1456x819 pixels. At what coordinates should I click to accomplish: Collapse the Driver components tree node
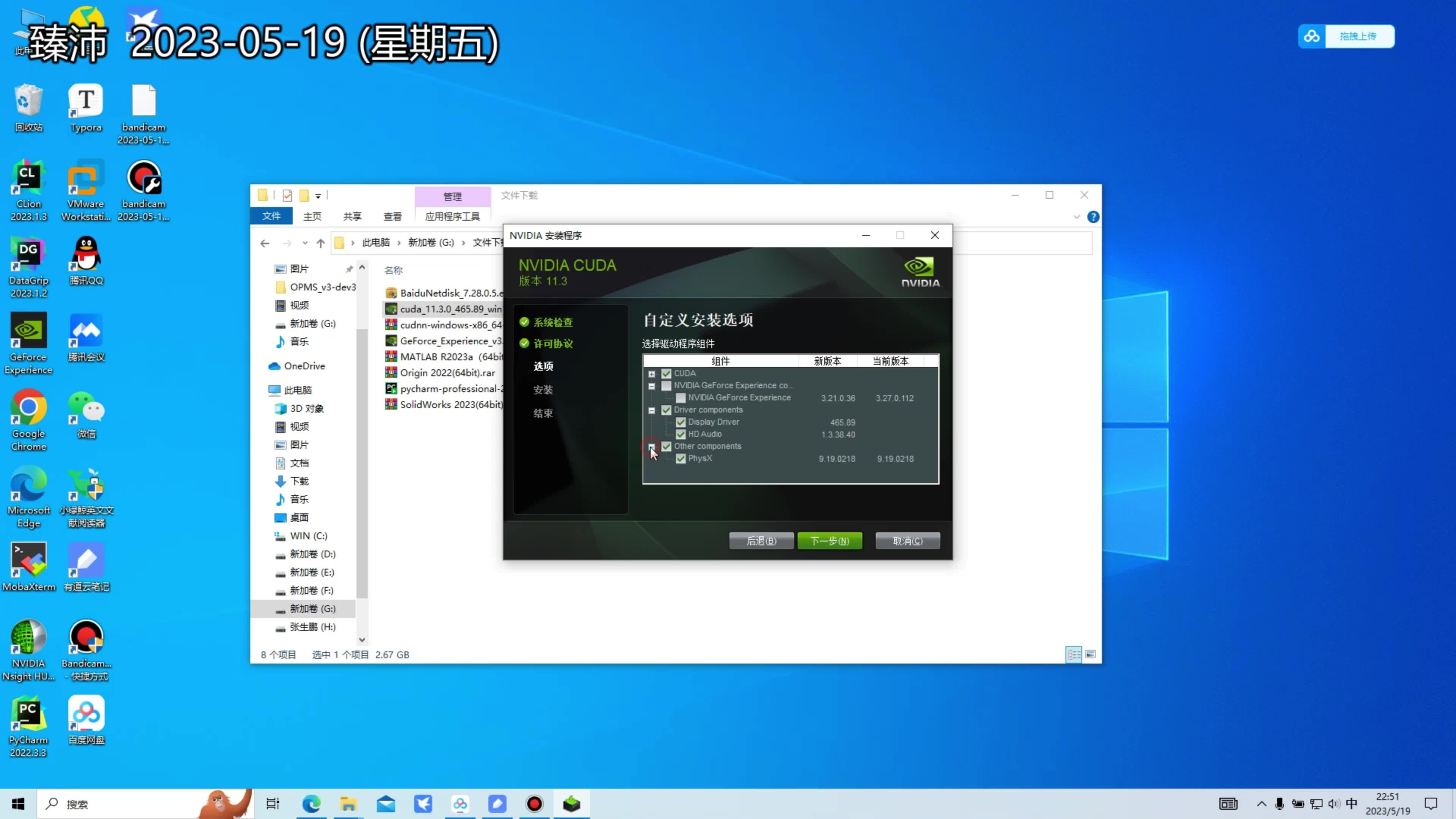[x=652, y=410]
